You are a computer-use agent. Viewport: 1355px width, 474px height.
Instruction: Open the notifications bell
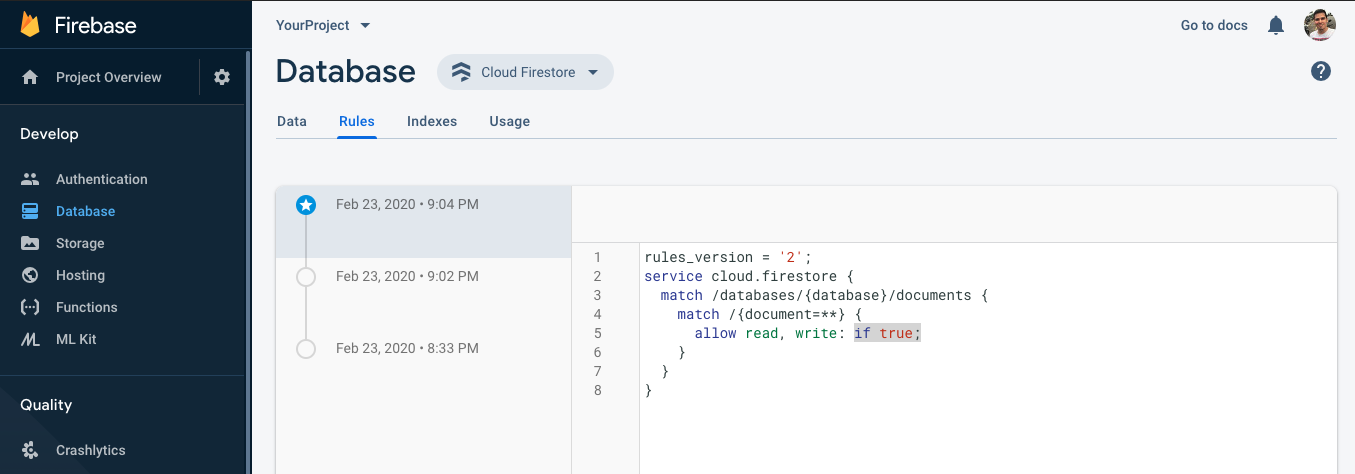point(1276,25)
